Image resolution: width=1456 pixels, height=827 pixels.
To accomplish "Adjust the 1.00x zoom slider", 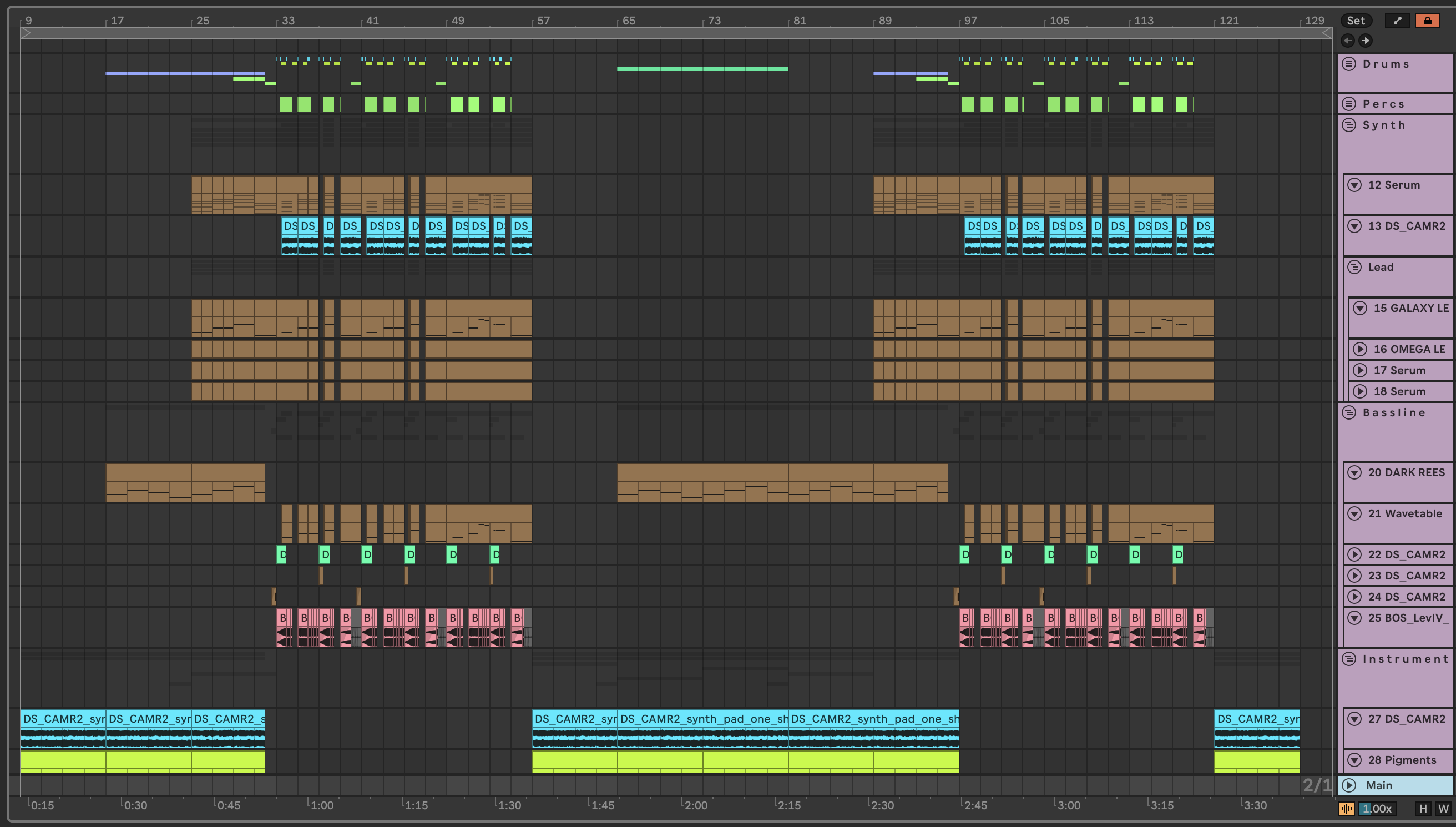I will (x=1377, y=808).
